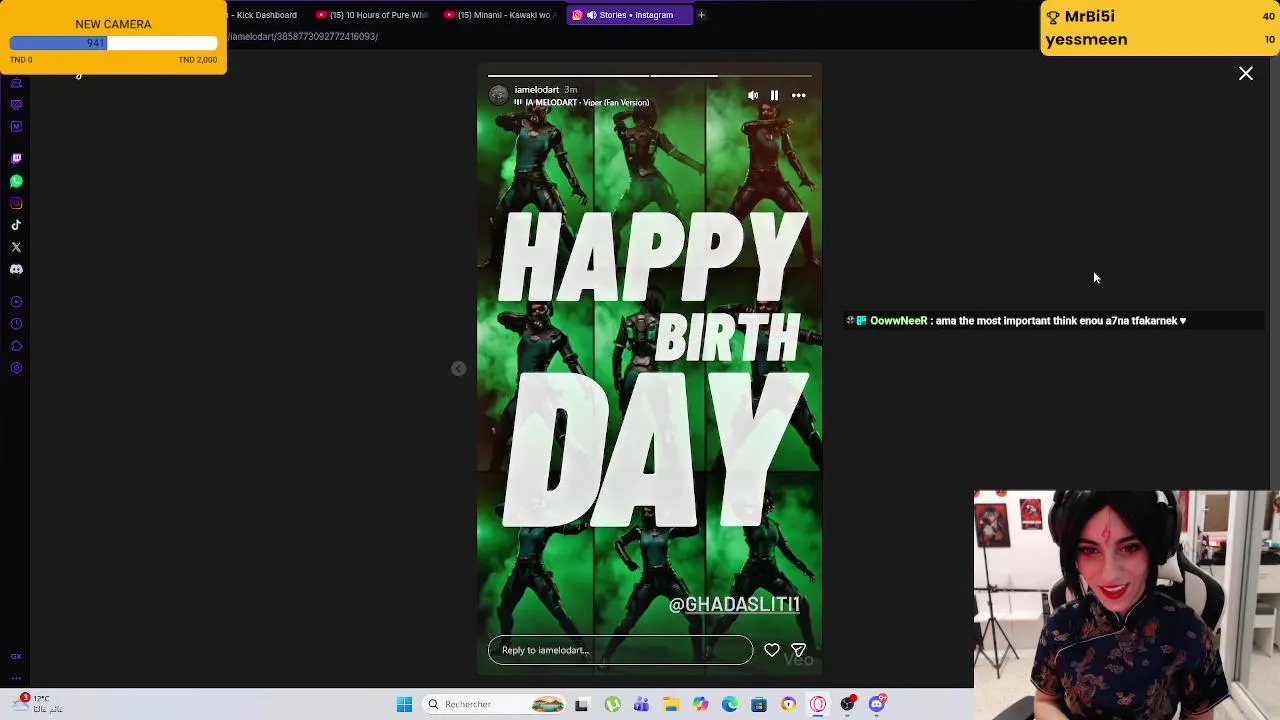Go to the previous story arrow
Image resolution: width=1280 pixels, height=720 pixels.
pos(458,369)
